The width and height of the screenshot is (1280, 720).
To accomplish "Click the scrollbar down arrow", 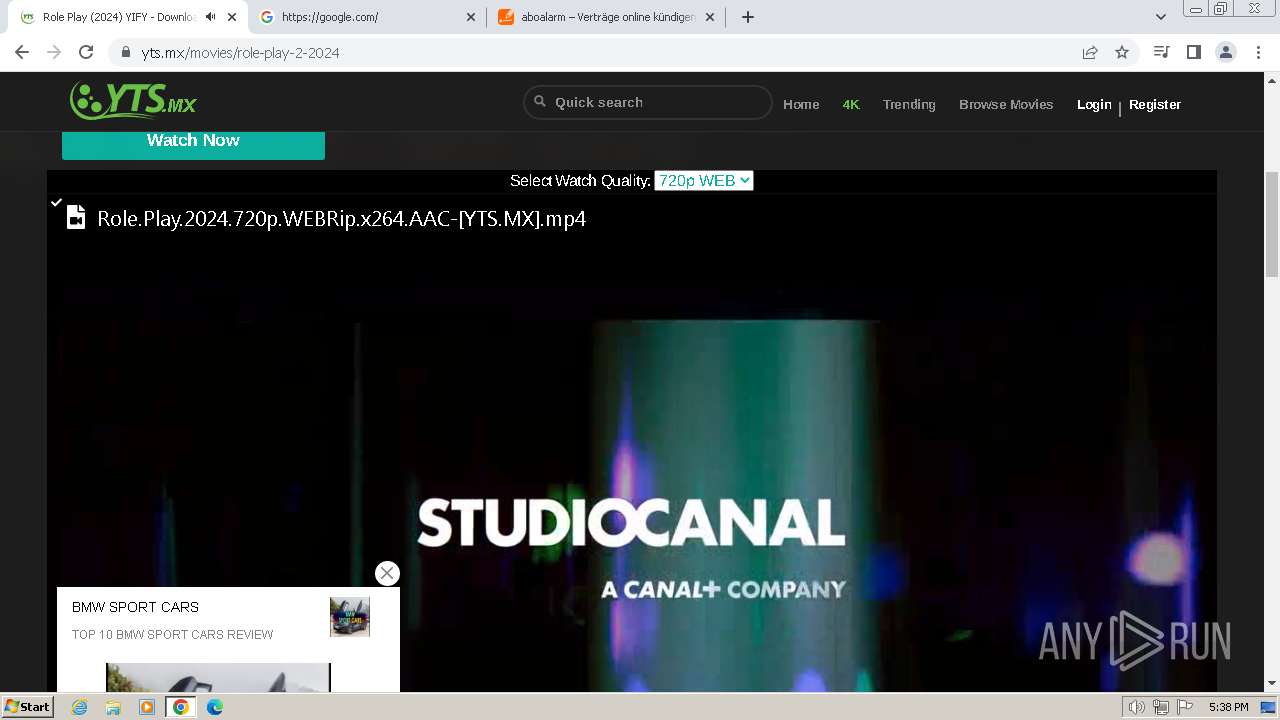I will click(1272, 684).
